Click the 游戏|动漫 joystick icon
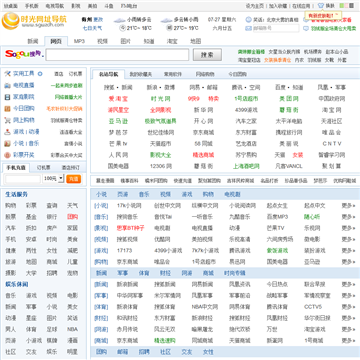This screenshot has height=360, width=360. 7,132
